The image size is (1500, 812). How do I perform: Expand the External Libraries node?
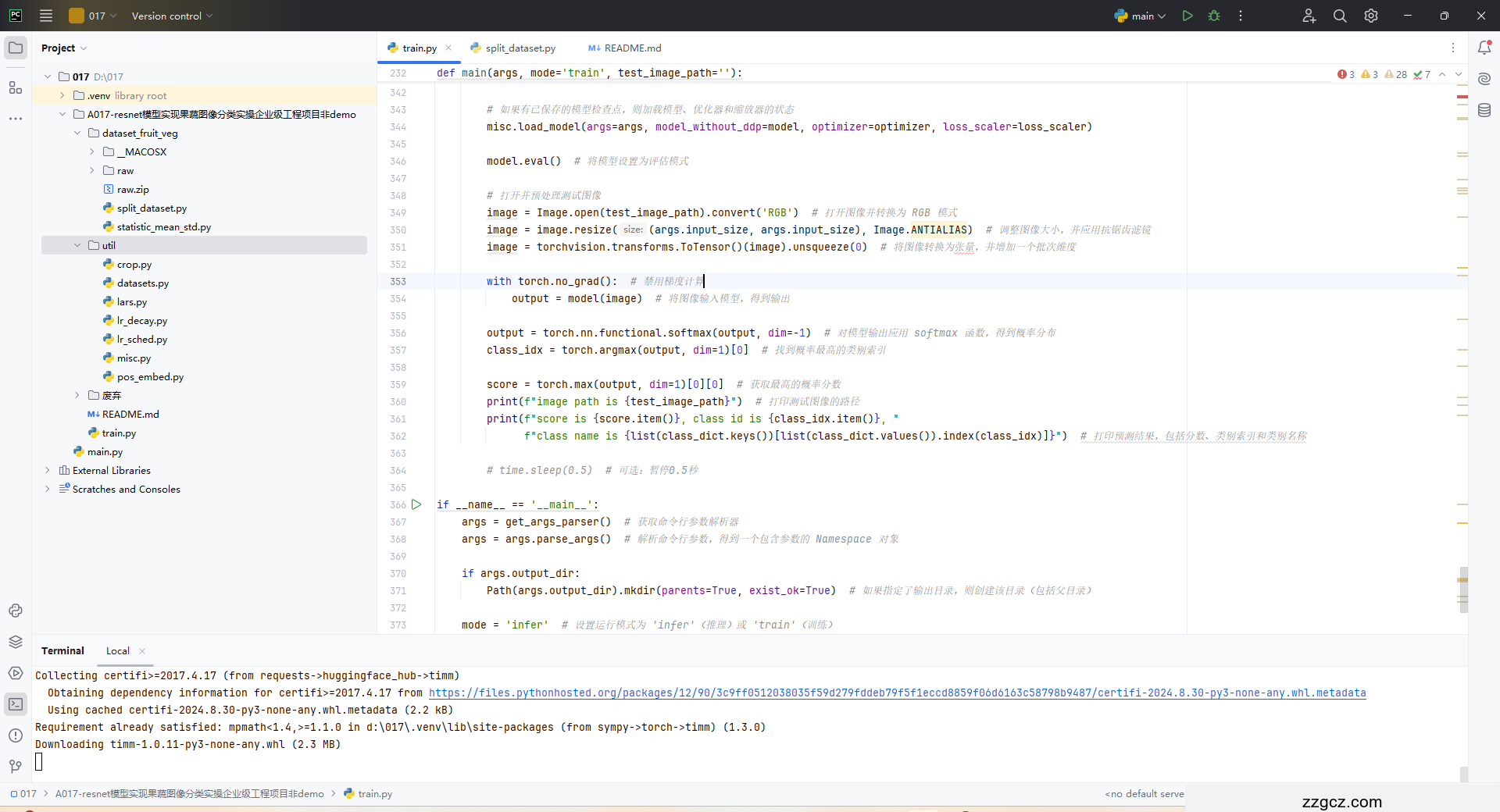click(48, 470)
